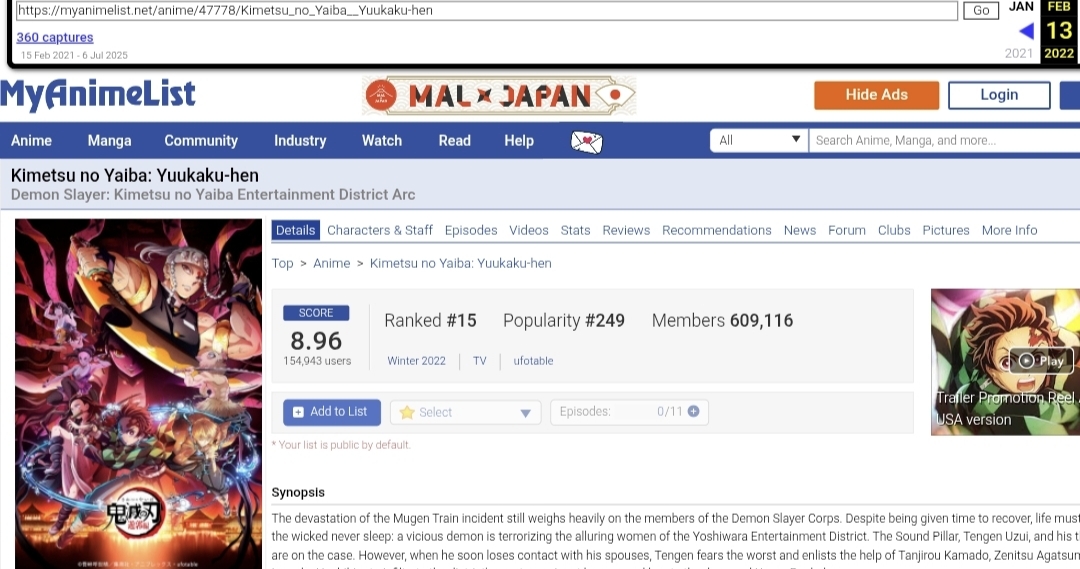The image size is (1080, 569).
Task: Click the MyAnimeList logo
Action: click(x=98, y=95)
